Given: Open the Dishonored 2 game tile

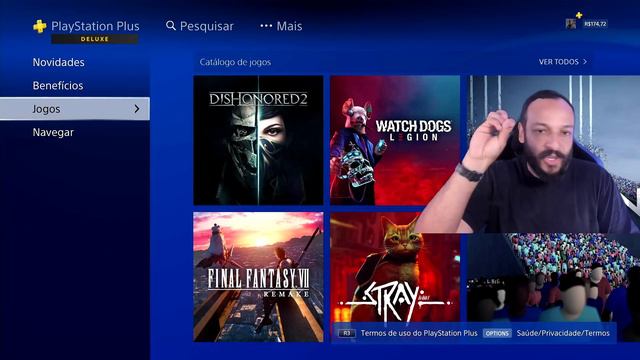Looking at the screenshot, I should click(258, 140).
